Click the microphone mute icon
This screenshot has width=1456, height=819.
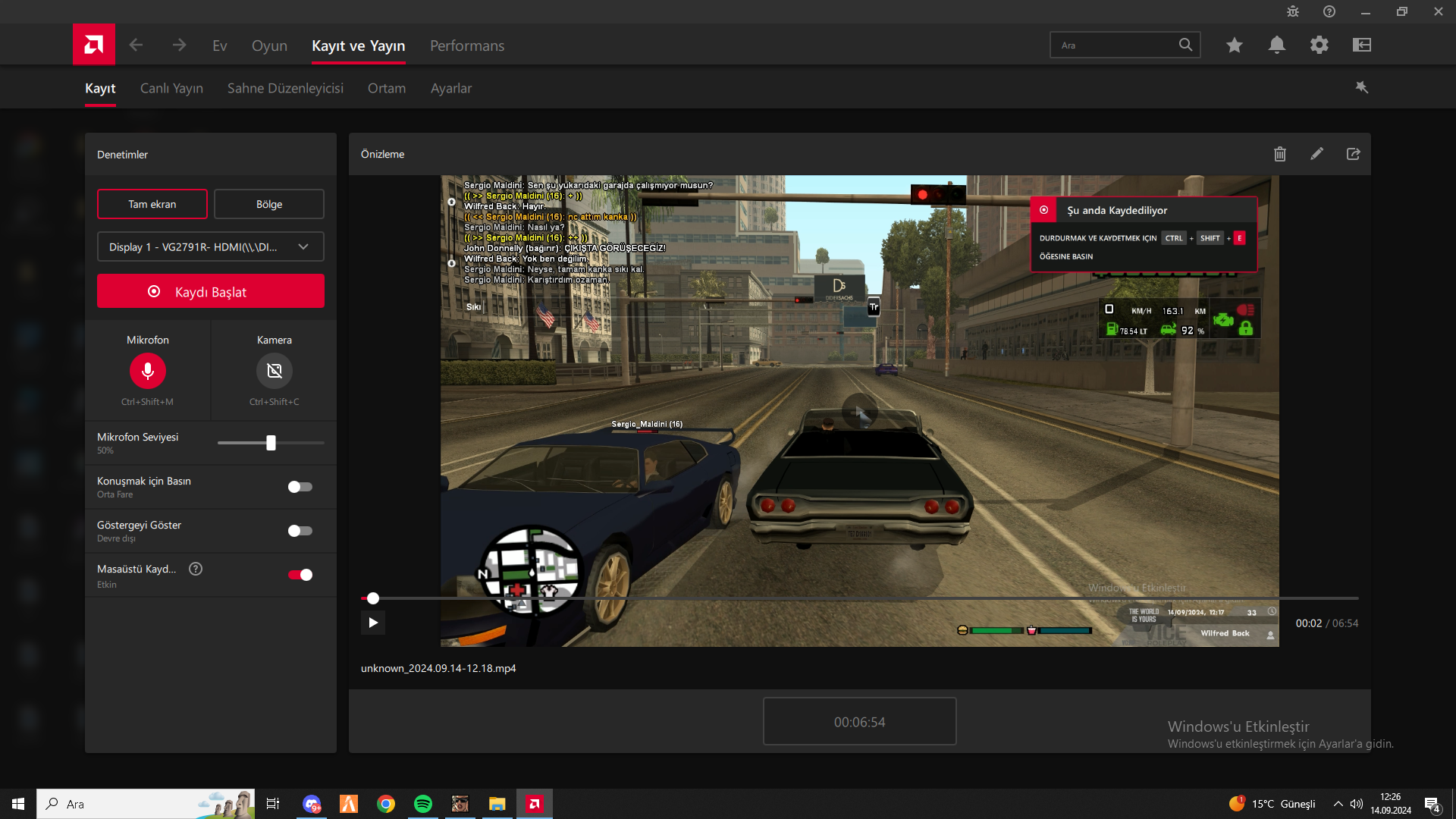147,371
